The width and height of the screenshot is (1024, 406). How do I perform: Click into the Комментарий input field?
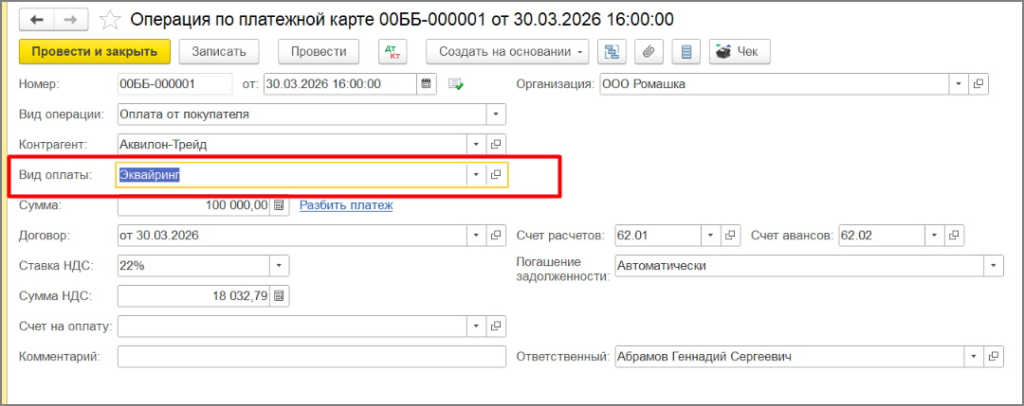coord(311,357)
